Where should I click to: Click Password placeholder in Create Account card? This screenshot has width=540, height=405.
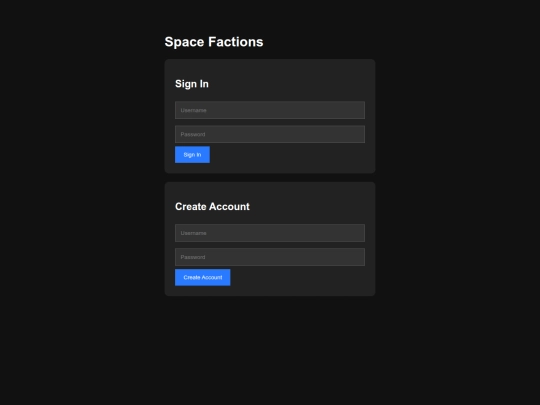click(x=193, y=257)
